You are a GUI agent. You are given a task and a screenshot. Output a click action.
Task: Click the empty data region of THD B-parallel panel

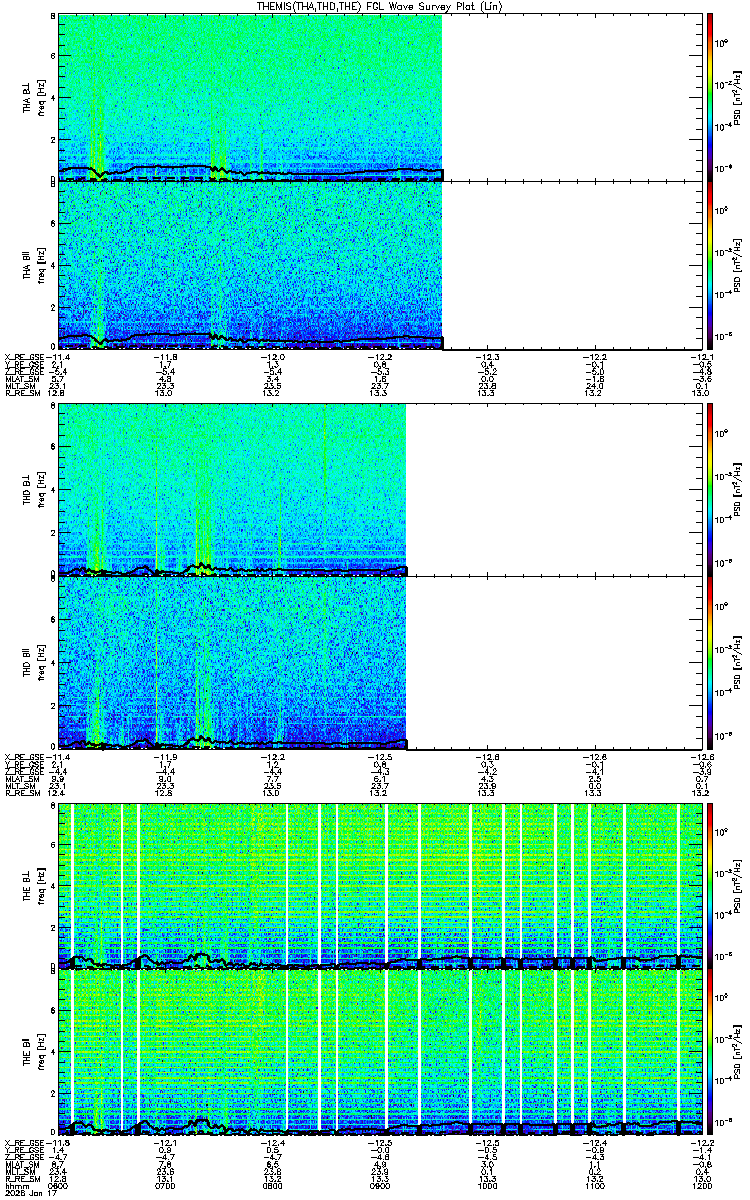(x=553, y=661)
